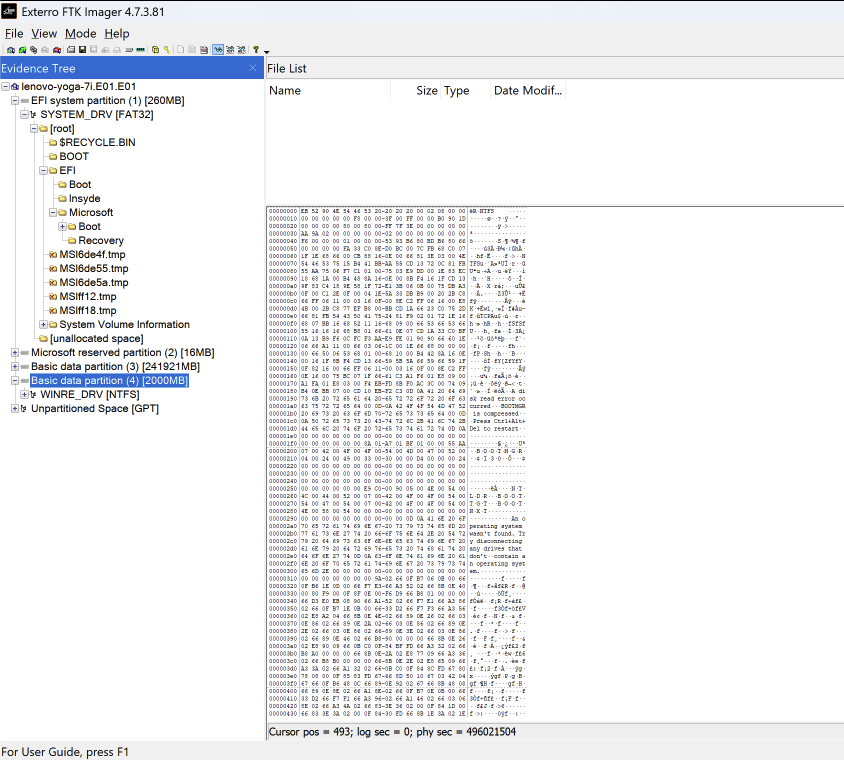Select the deleted file MSI6de55.tmp
The image size is (844, 760).
(94, 268)
